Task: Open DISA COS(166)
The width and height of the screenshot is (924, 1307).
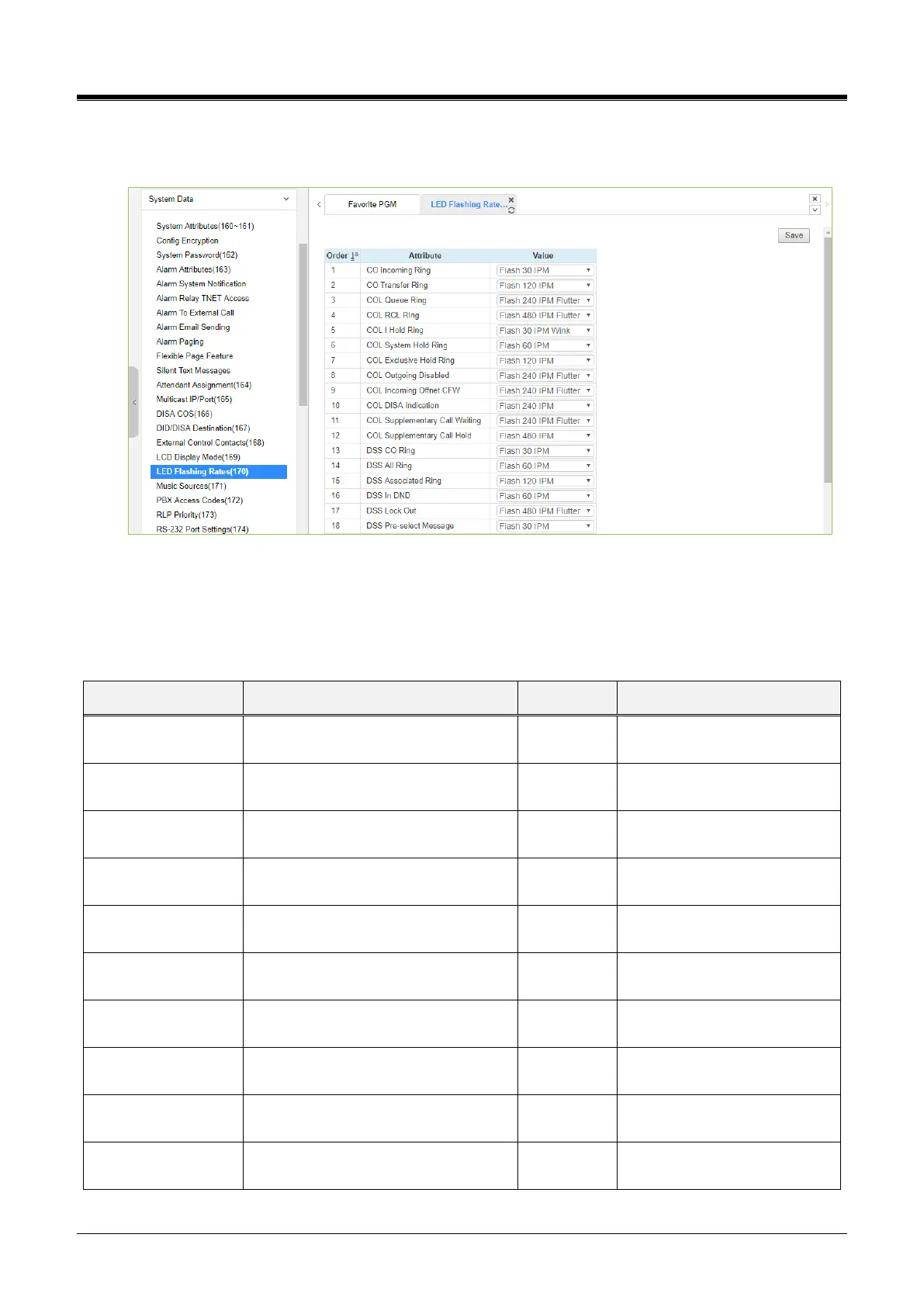Action: pos(184,414)
